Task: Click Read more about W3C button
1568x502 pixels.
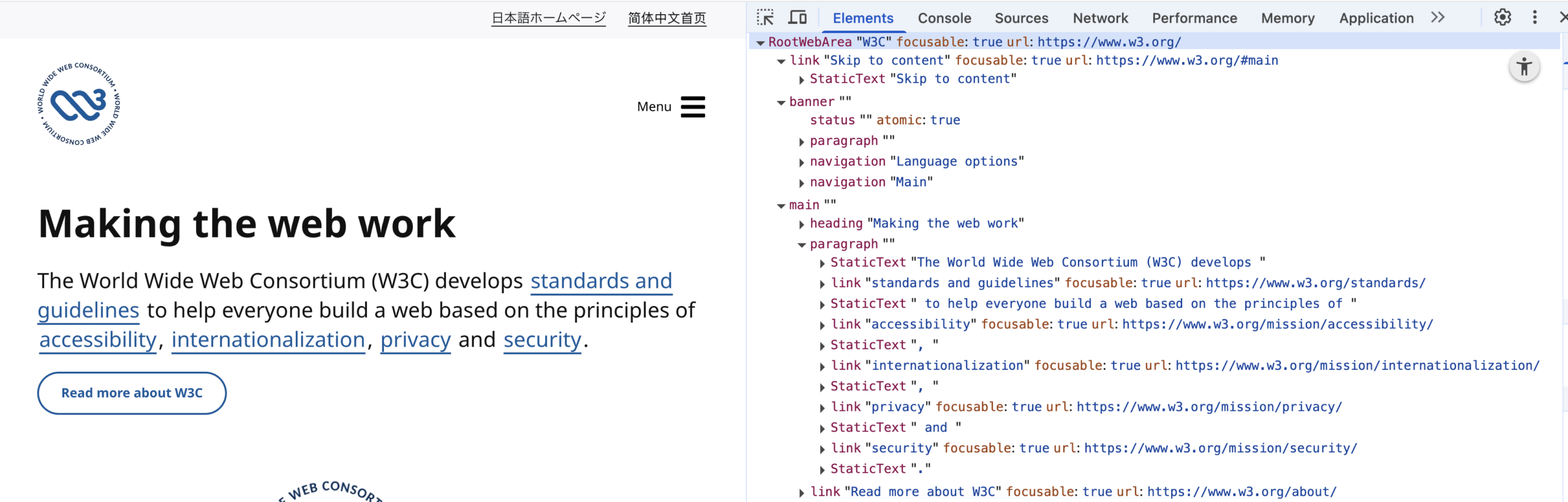Action: 132,393
